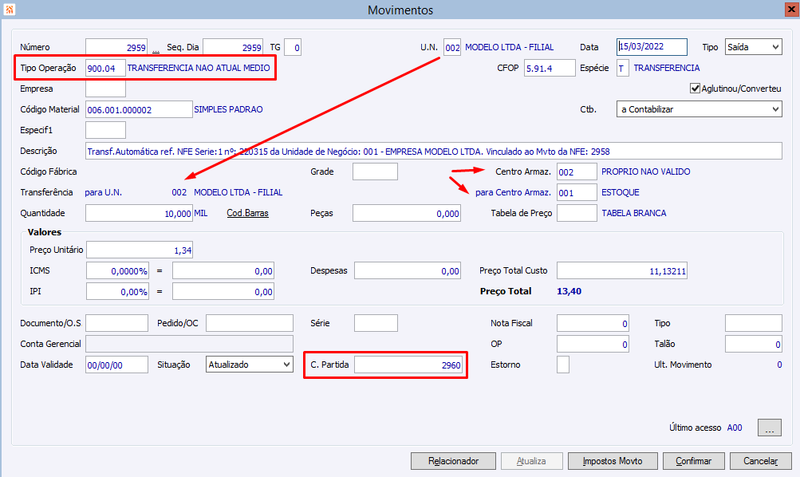Click the para Centro Armaz. field 001
800x477 pixels.
(577, 192)
